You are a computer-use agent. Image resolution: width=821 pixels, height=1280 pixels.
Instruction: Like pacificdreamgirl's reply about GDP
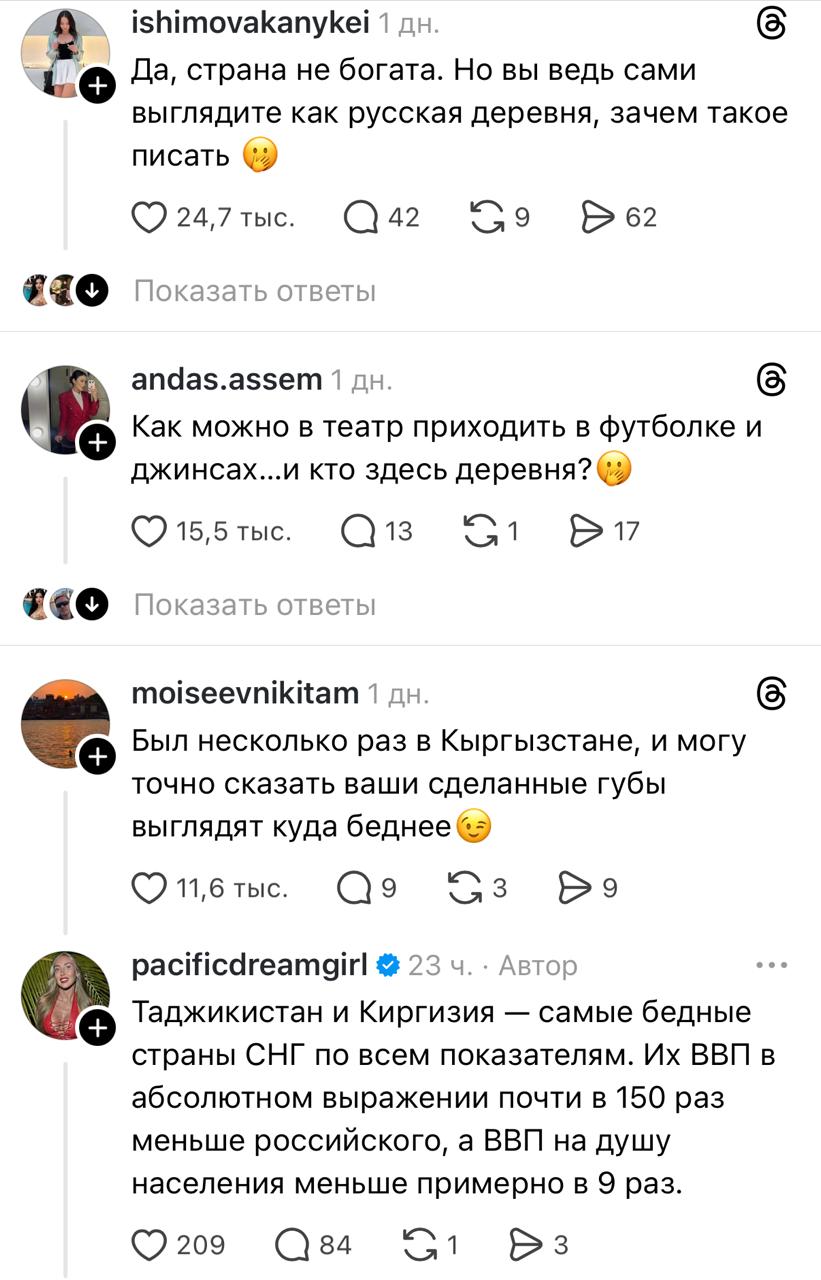tap(149, 1245)
